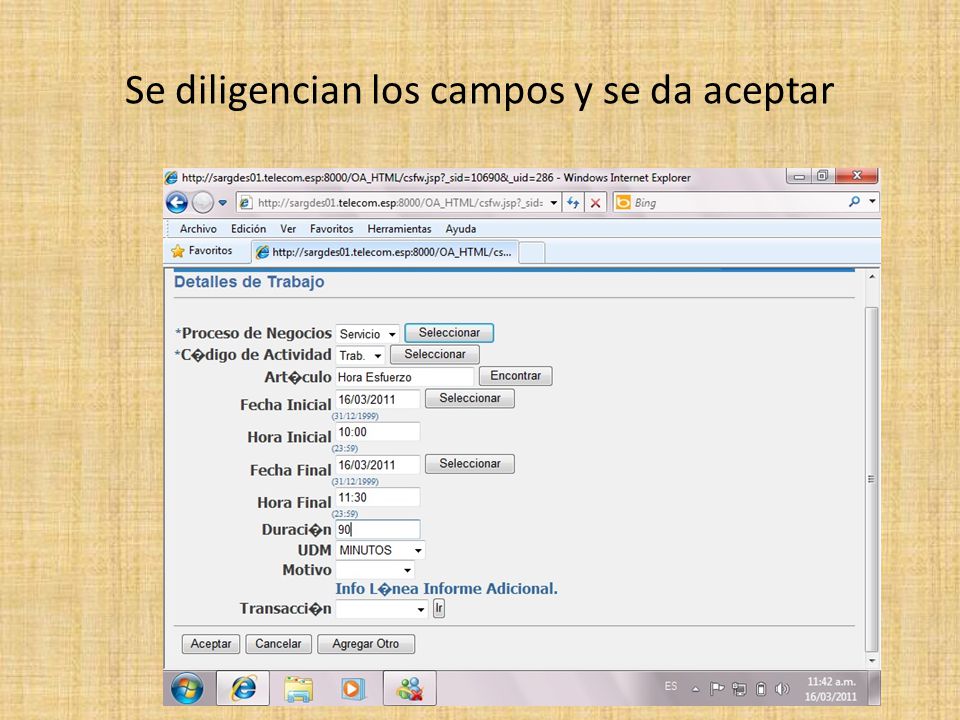This screenshot has height=720, width=960.
Task: Show hidden tray icons arrow
Action: tap(696, 689)
